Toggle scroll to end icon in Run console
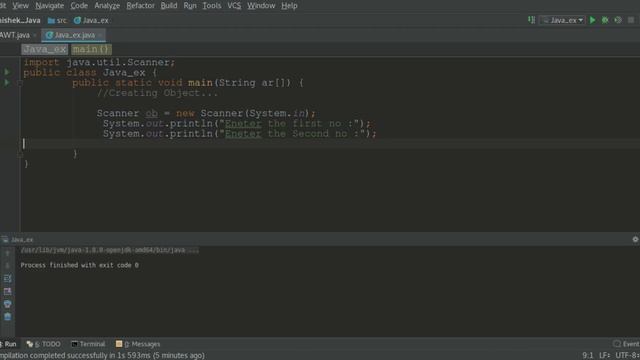Image resolution: width=640 pixels, height=360 pixels. coord(7,291)
